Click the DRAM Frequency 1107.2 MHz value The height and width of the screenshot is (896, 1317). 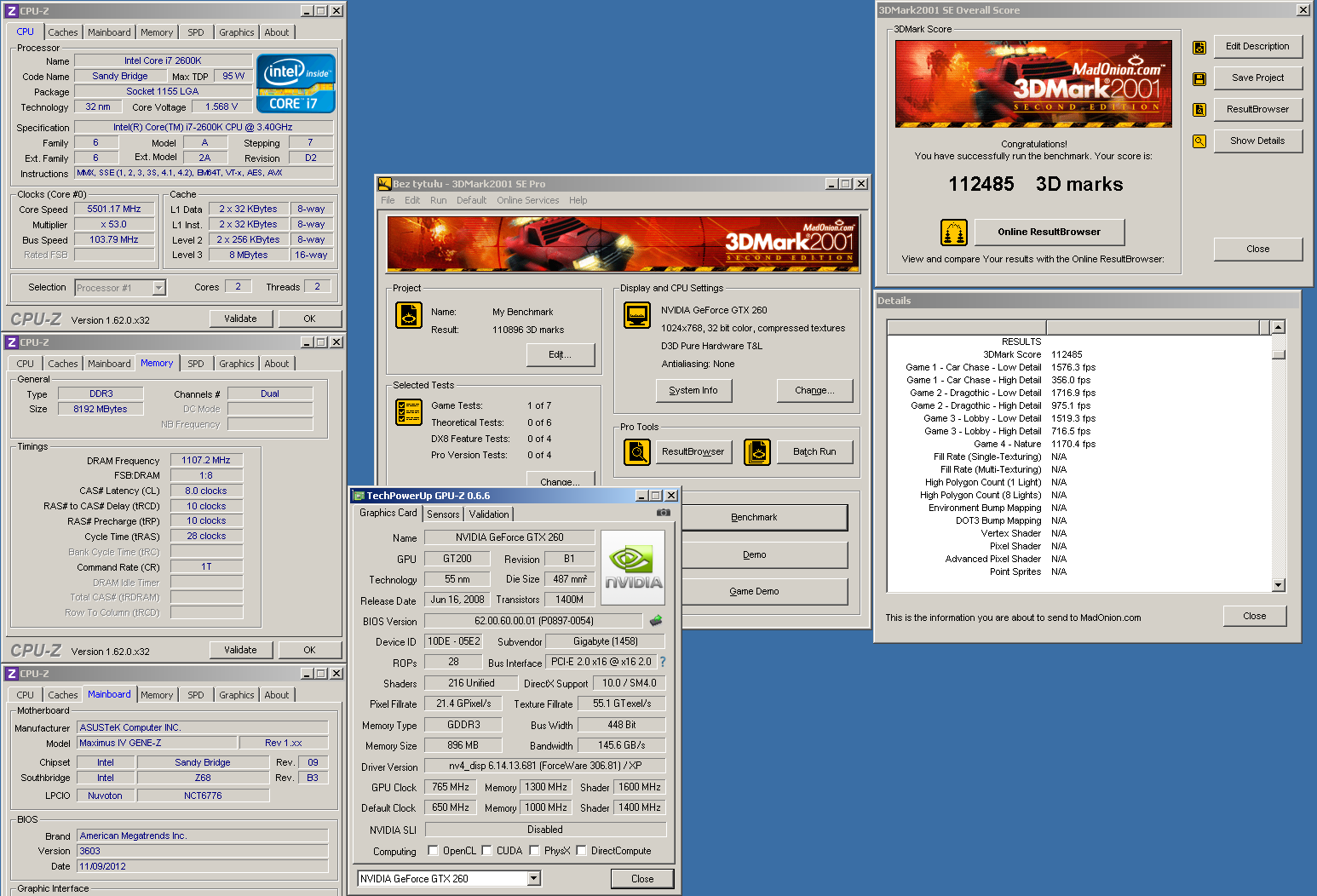point(206,460)
